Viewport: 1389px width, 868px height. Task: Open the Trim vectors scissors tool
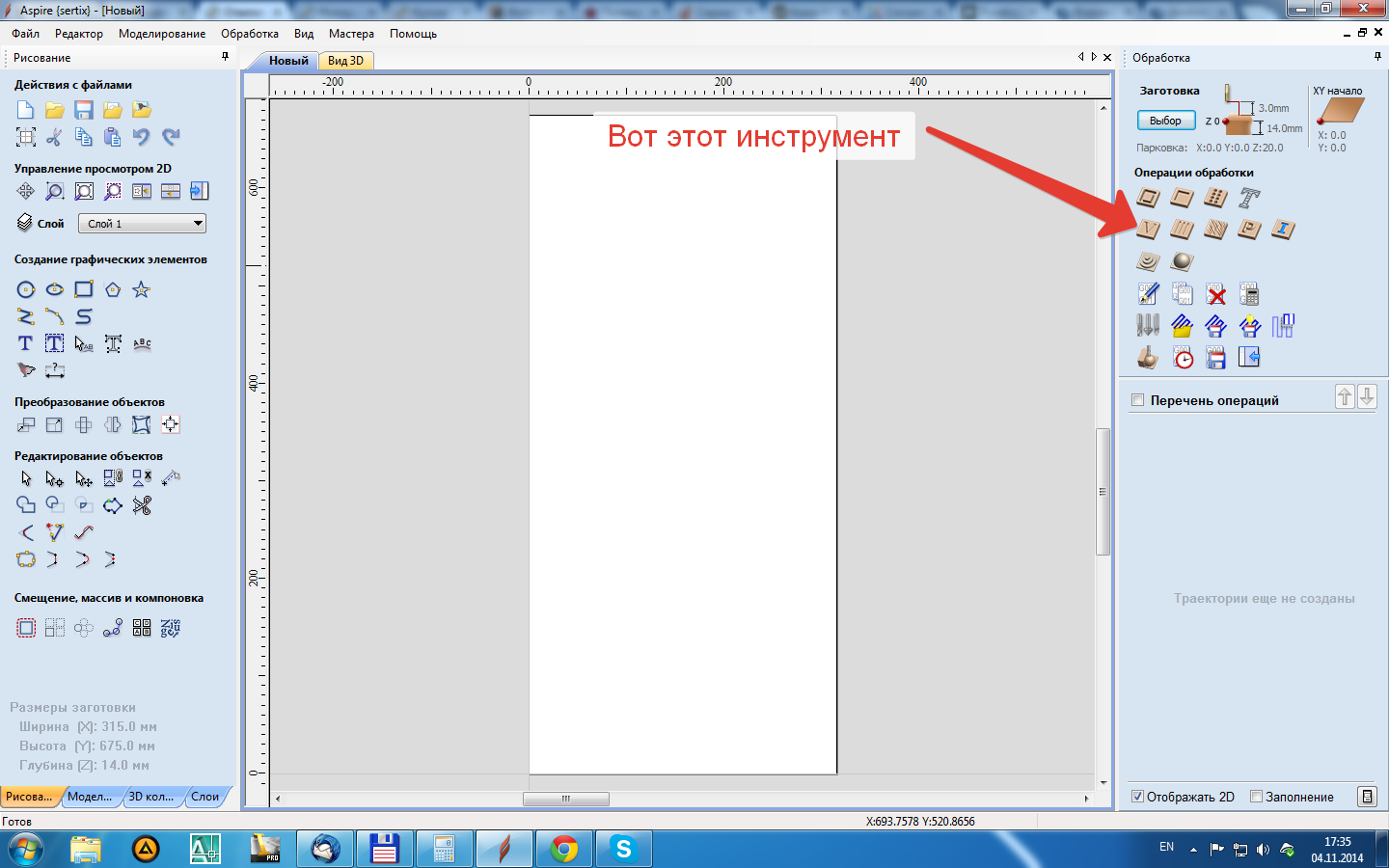coord(142,505)
